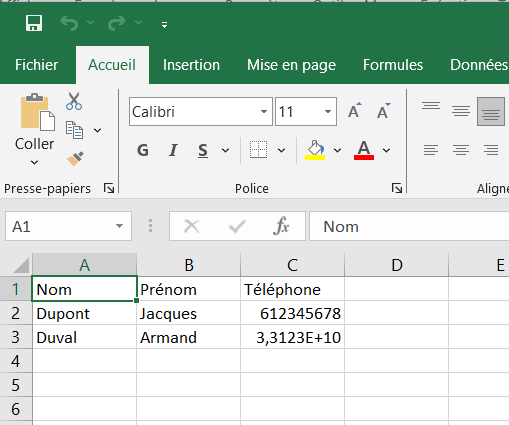Confirm entry with the checkmark icon

tap(237, 227)
